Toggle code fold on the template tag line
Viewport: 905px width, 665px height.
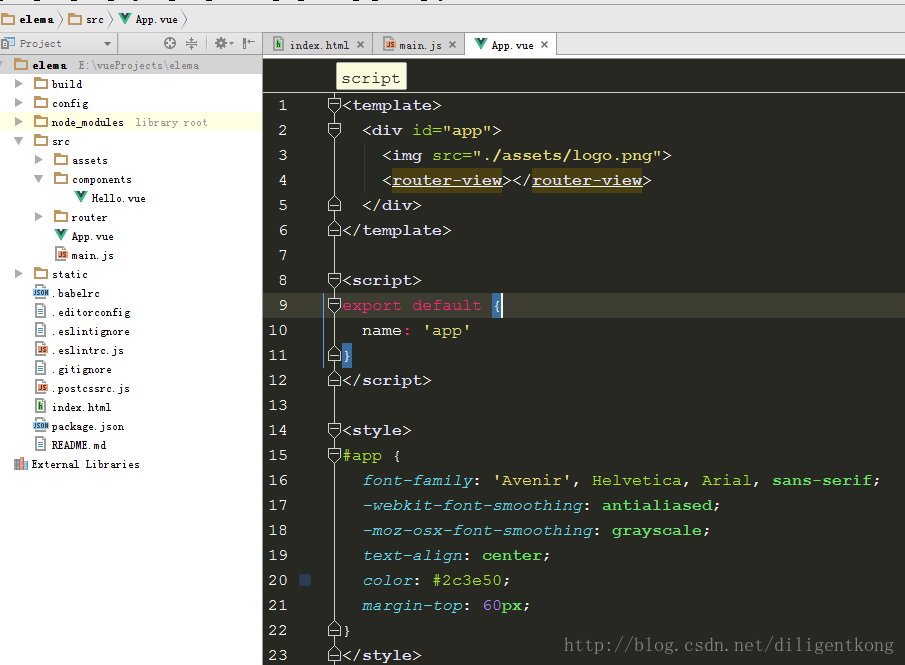[334, 105]
